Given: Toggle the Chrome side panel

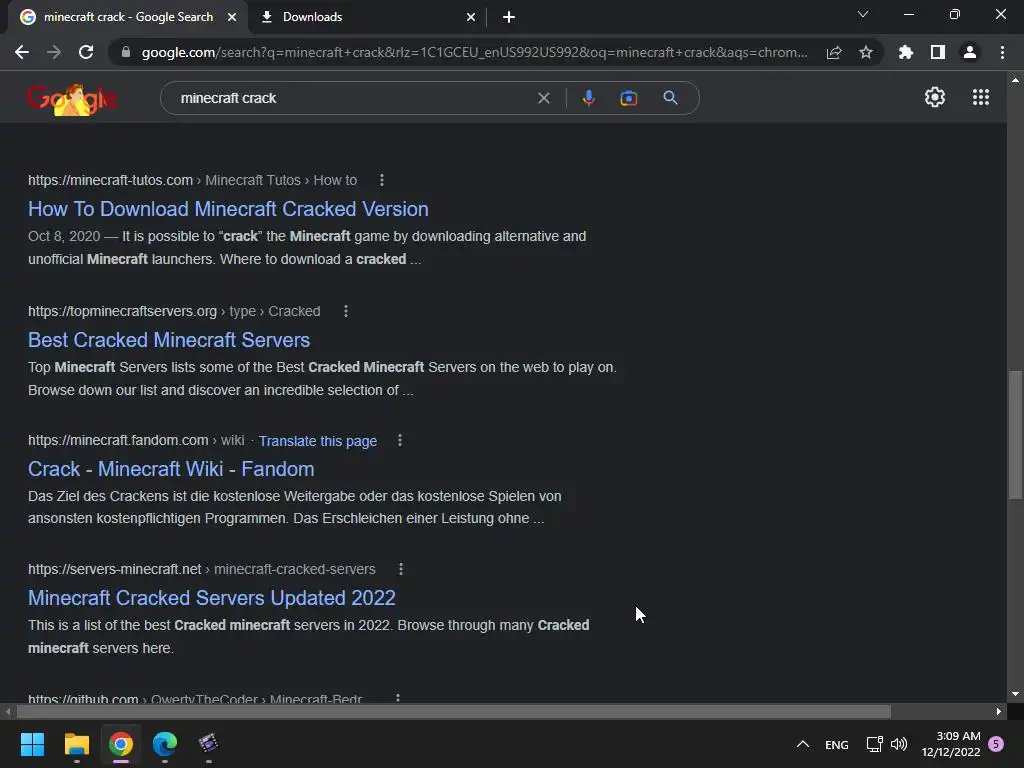Looking at the screenshot, I should click(x=938, y=52).
